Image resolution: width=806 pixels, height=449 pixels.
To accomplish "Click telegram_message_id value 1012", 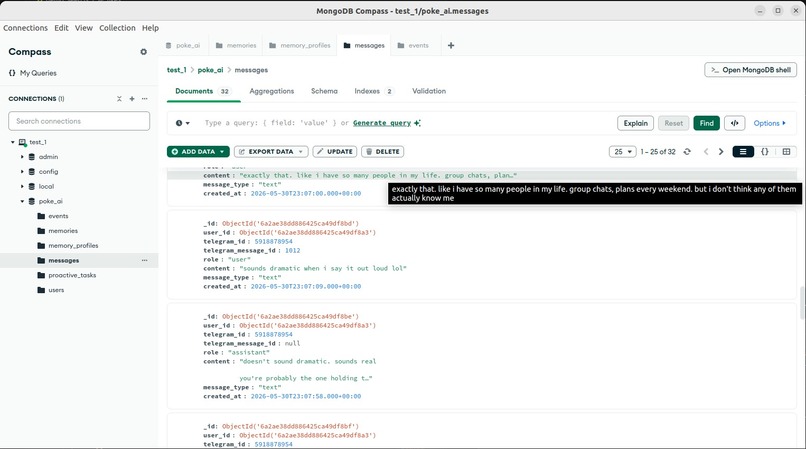I will tap(292, 250).
